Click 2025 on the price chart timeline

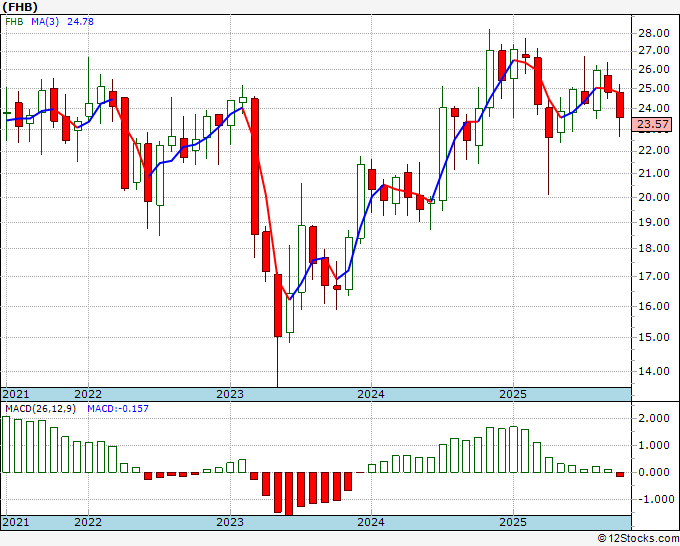[x=513, y=394]
